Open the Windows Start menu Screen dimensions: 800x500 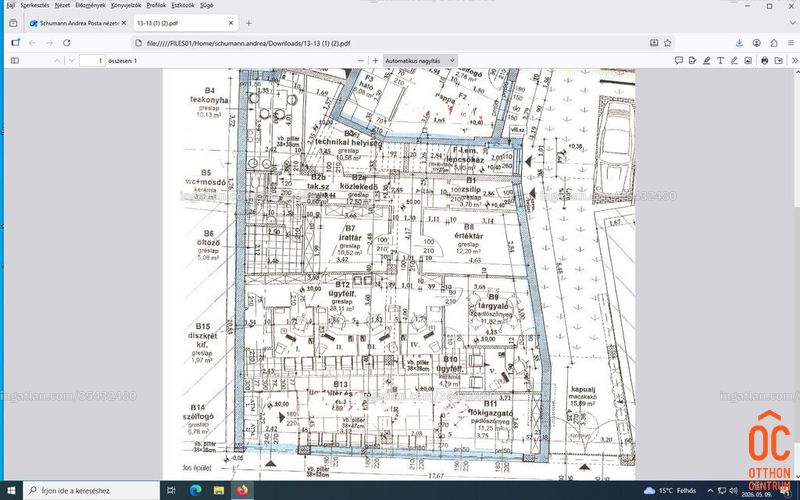click(x=11, y=491)
